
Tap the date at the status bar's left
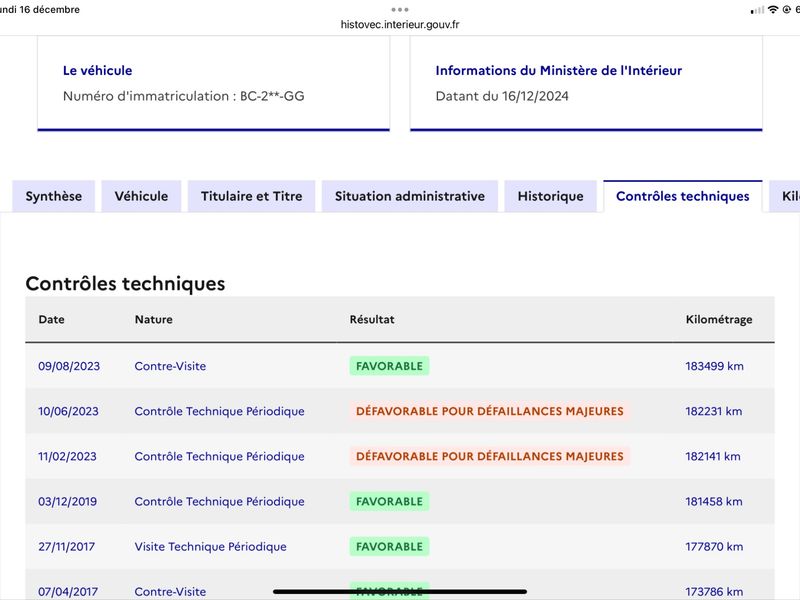click(x=40, y=10)
